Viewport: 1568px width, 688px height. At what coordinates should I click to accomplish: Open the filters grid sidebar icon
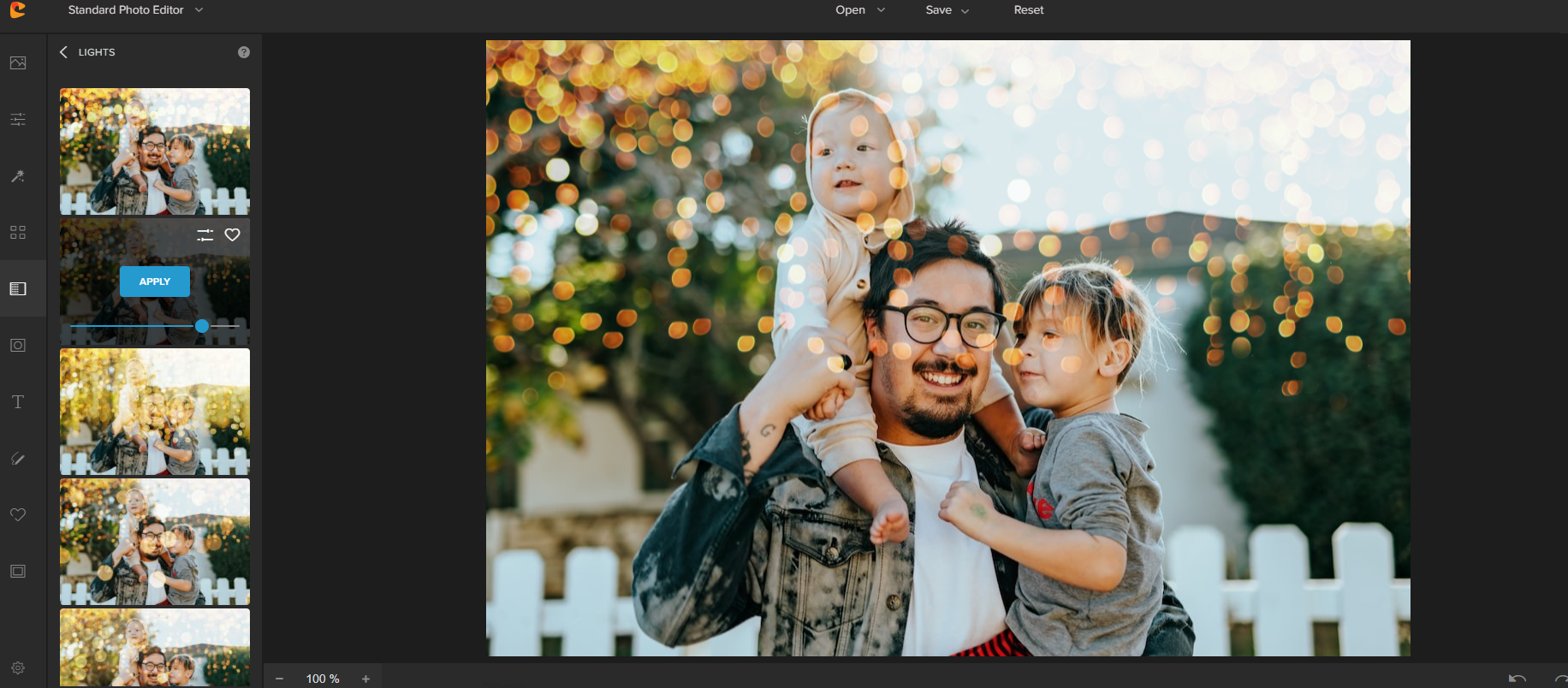coord(18,232)
